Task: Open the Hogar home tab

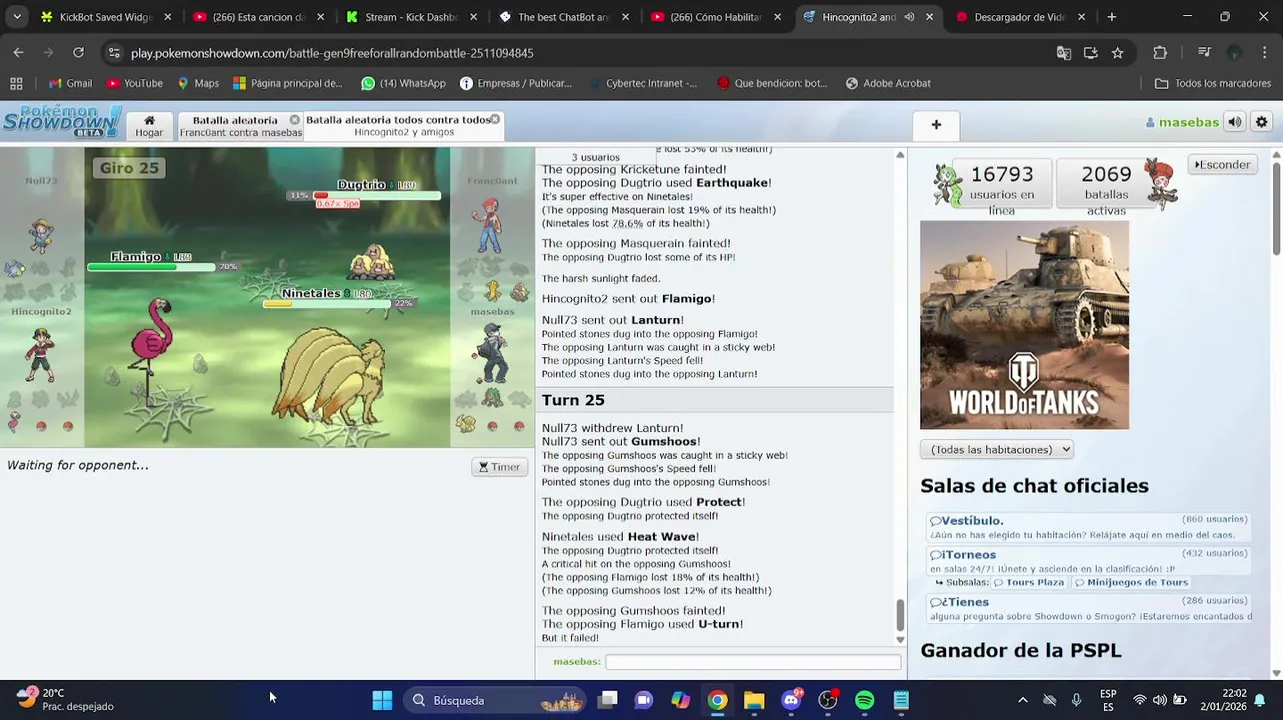Action: click(149, 126)
